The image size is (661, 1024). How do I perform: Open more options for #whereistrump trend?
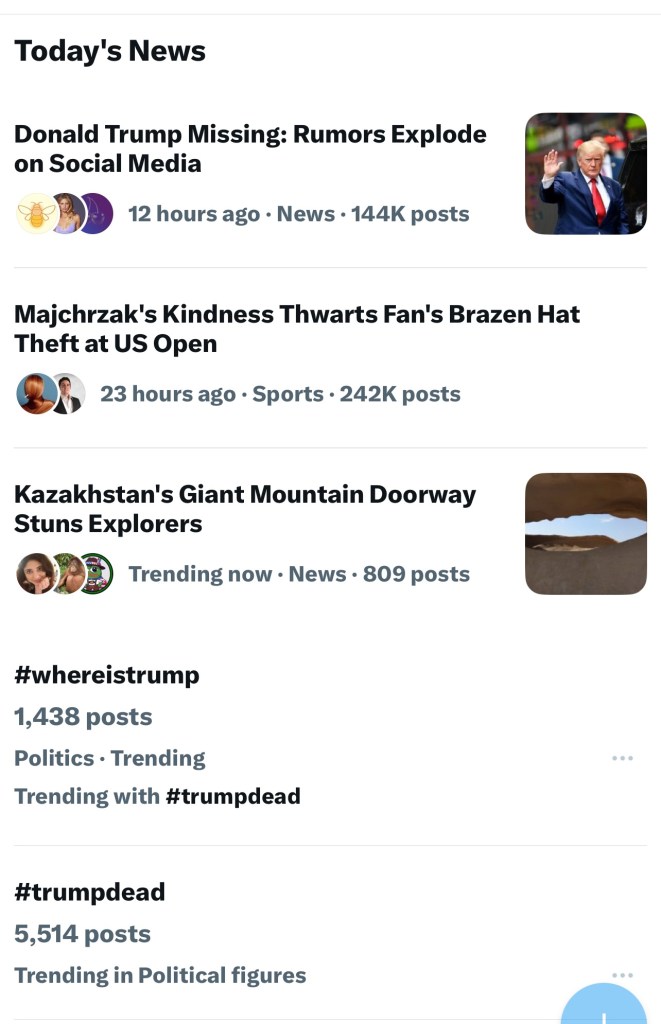point(622,758)
